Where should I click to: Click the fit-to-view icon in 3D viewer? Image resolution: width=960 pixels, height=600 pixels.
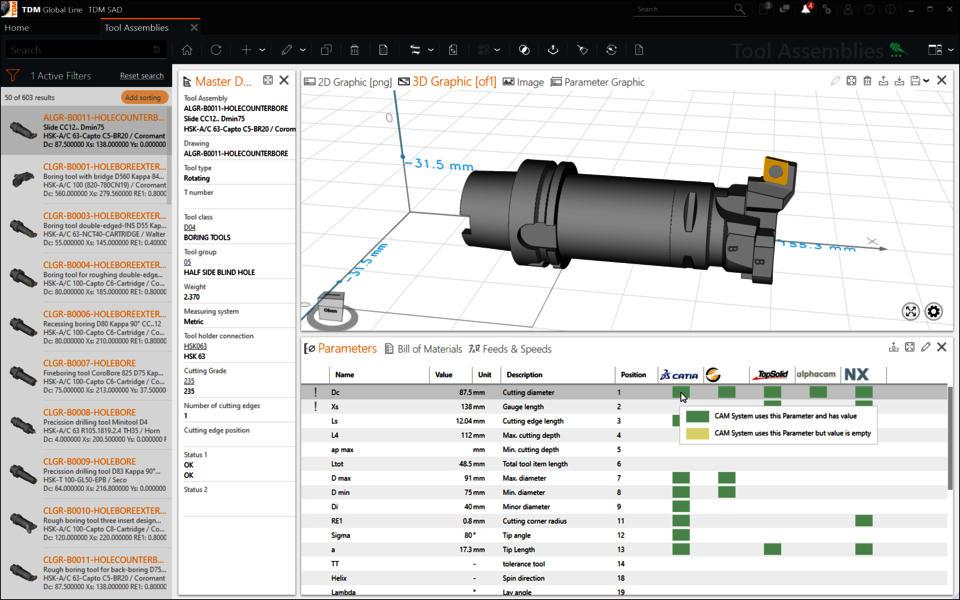point(911,312)
